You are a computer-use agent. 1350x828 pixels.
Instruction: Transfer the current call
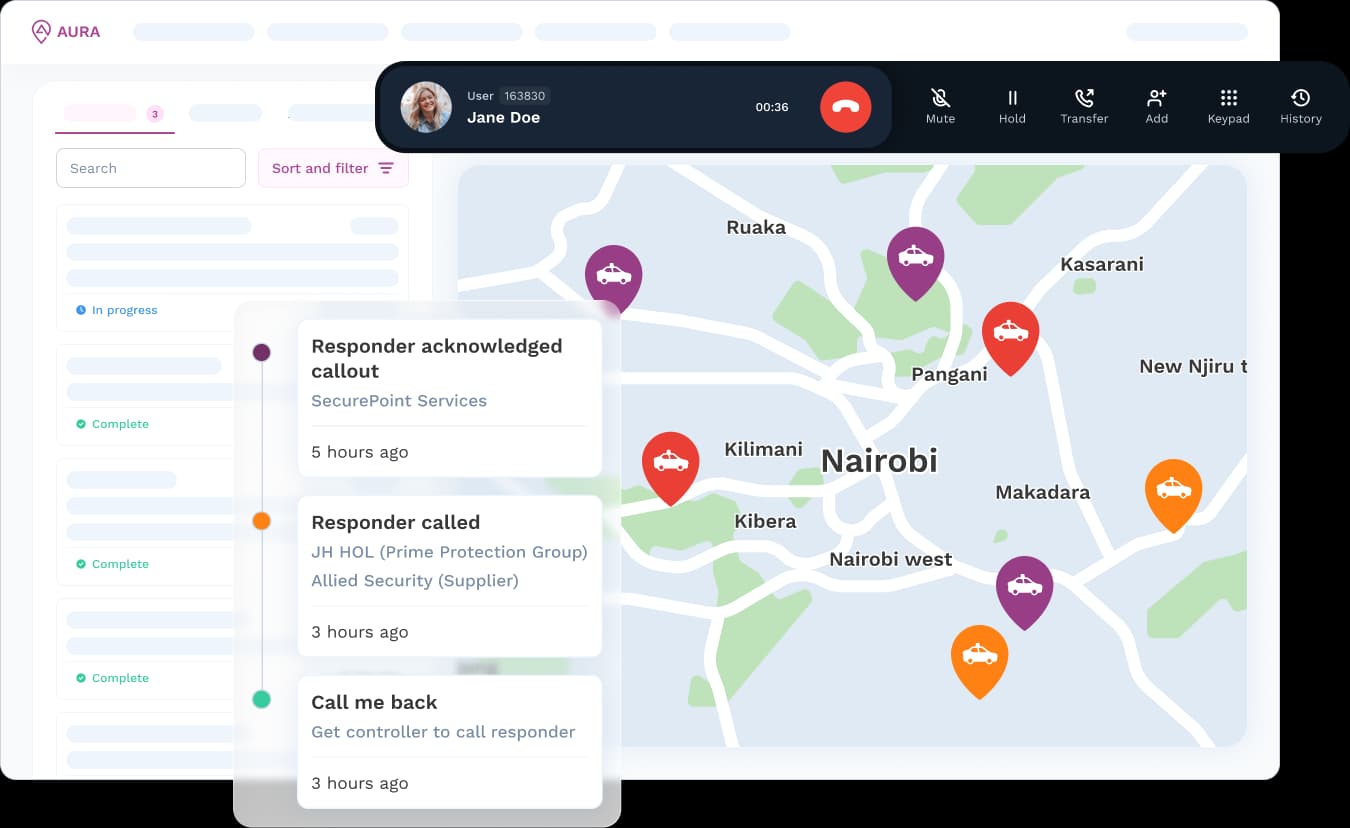1084,106
